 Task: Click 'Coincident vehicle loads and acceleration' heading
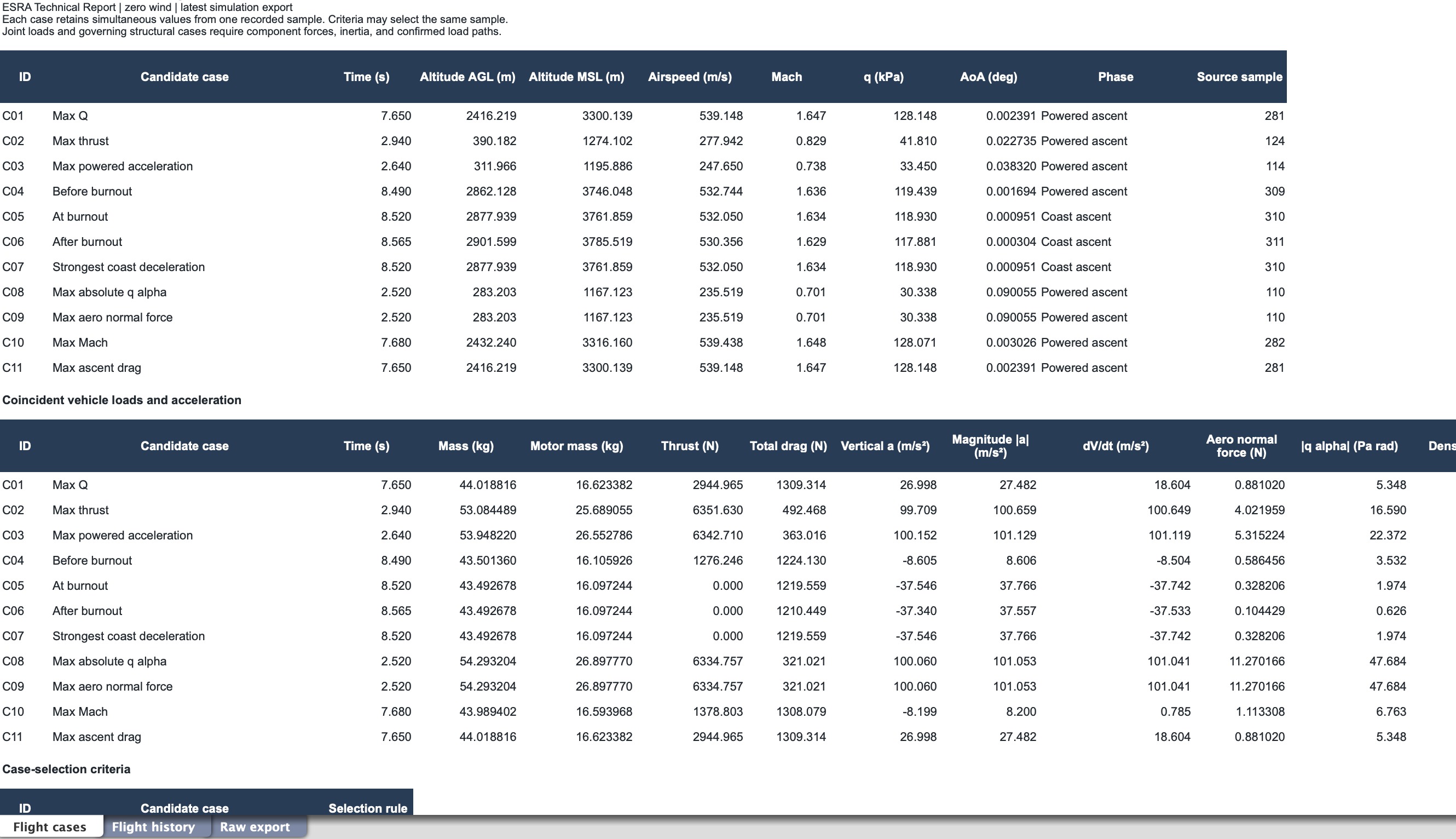pos(122,400)
